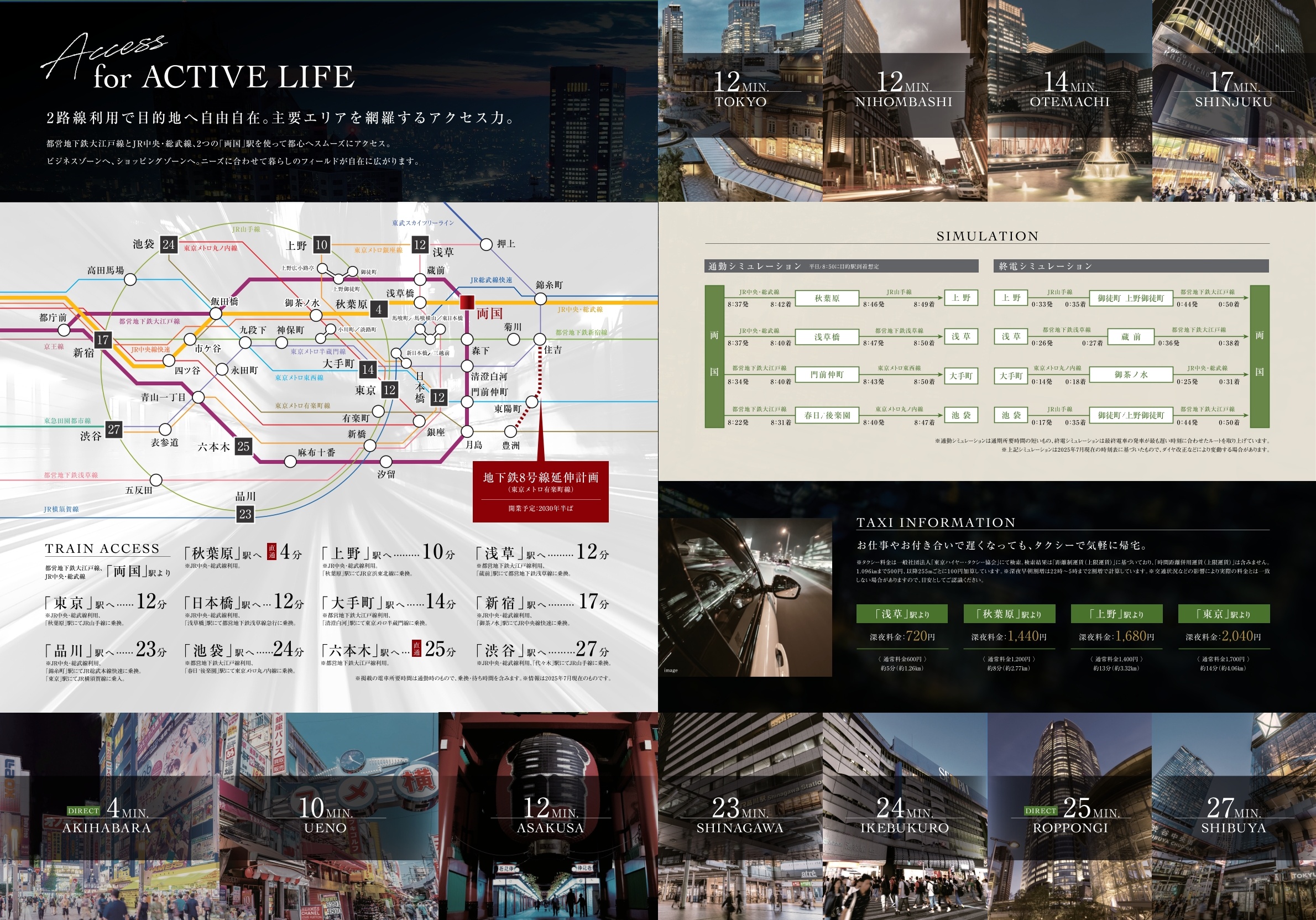Click the red 直通 badge beside 六本木 25分
The height and width of the screenshot is (920, 1316).
point(417,649)
